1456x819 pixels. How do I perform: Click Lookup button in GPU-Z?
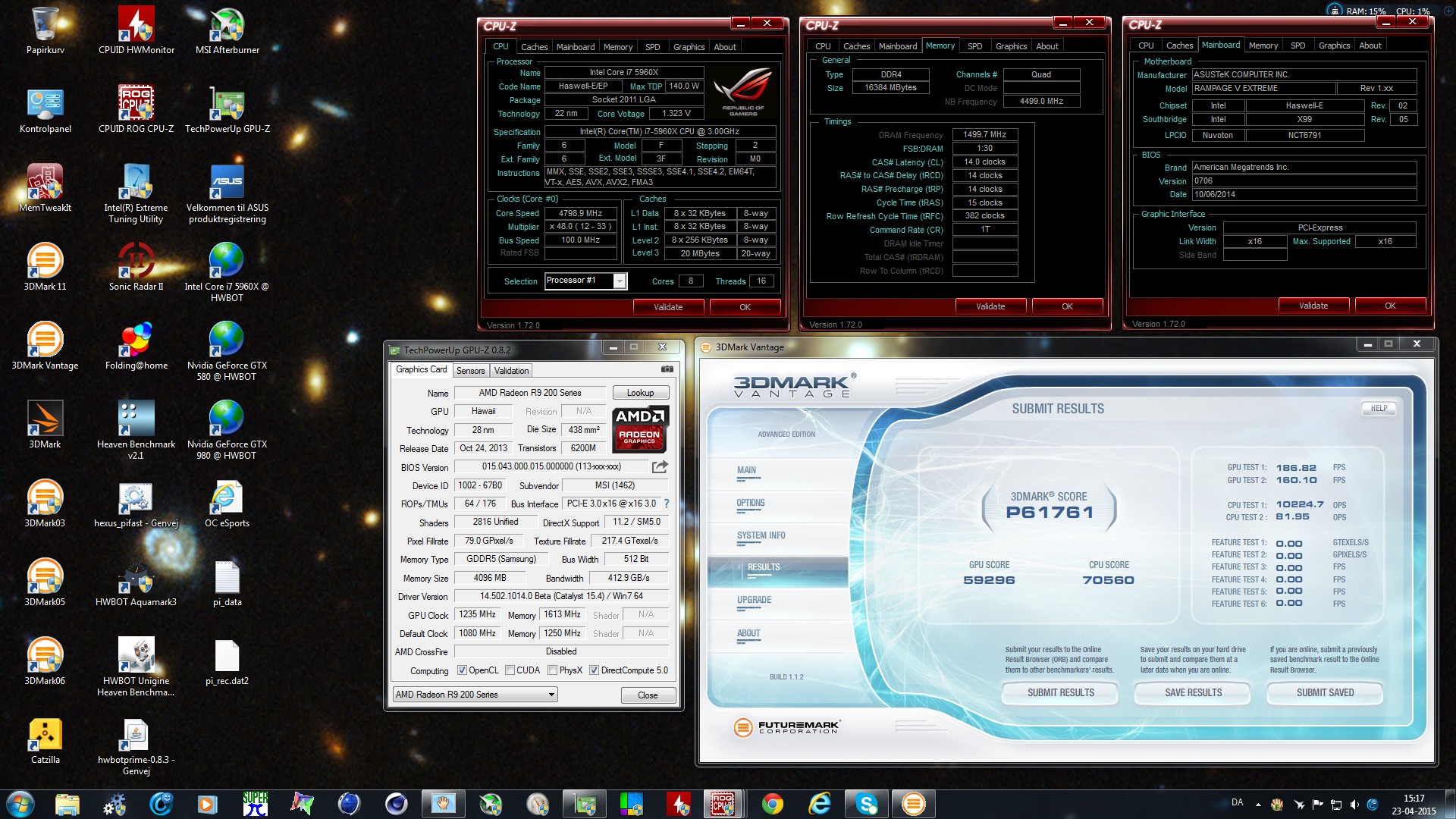pos(640,393)
